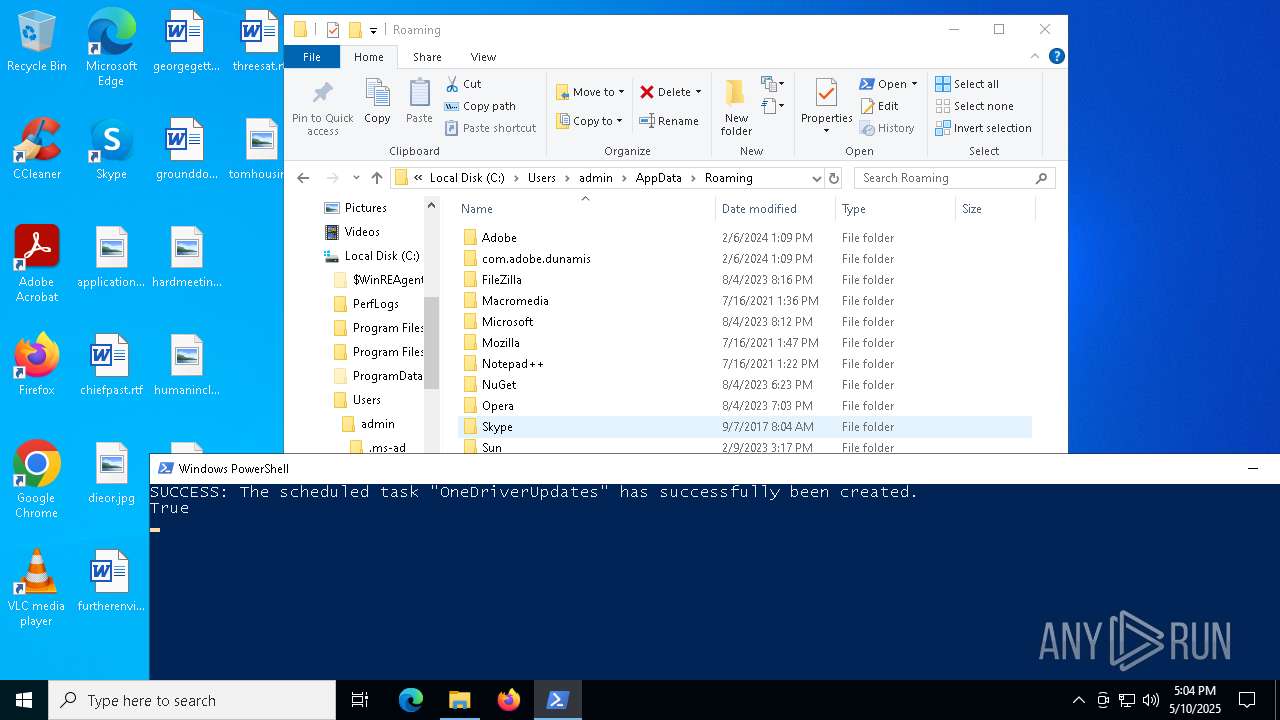Create a New folder from ribbon
1280x720 pixels.
point(736,108)
